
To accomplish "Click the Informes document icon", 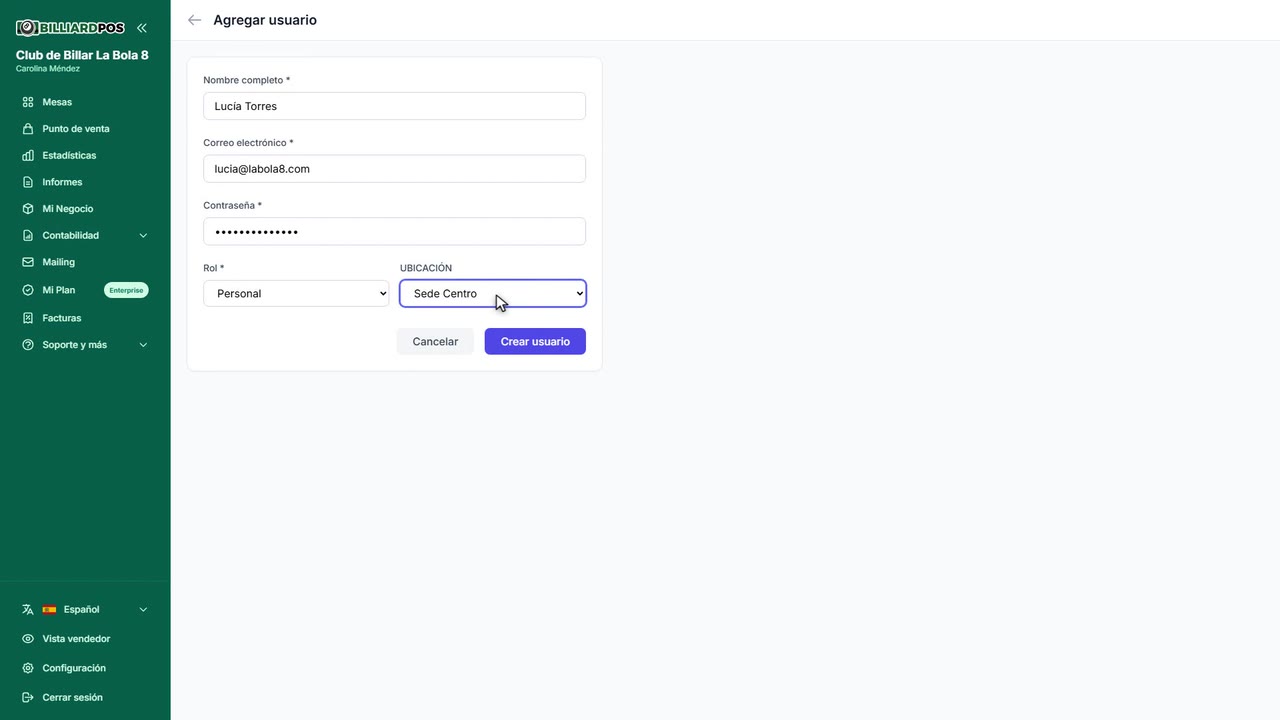I will pos(28,182).
